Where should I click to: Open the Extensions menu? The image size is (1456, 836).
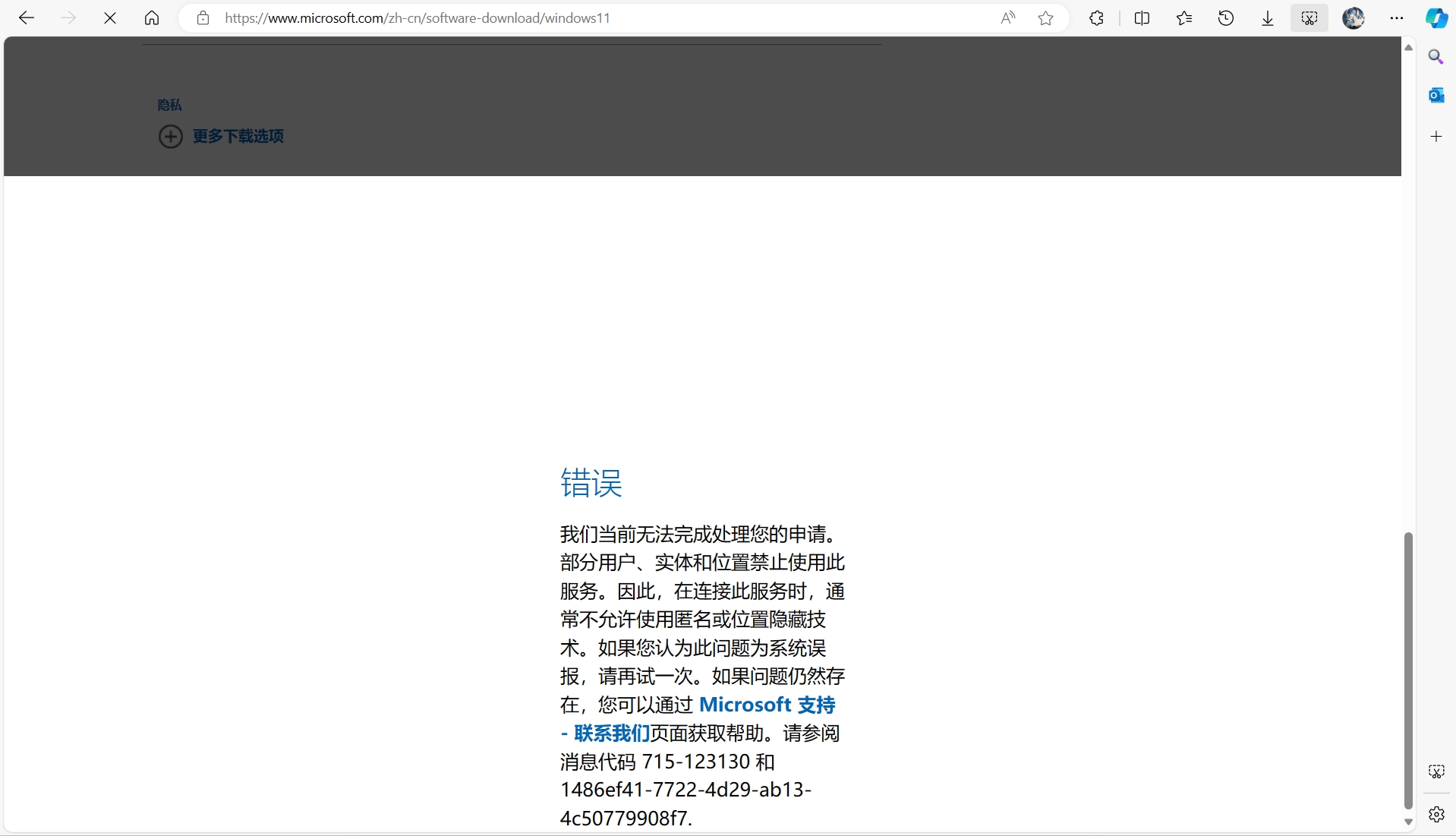(x=1096, y=18)
